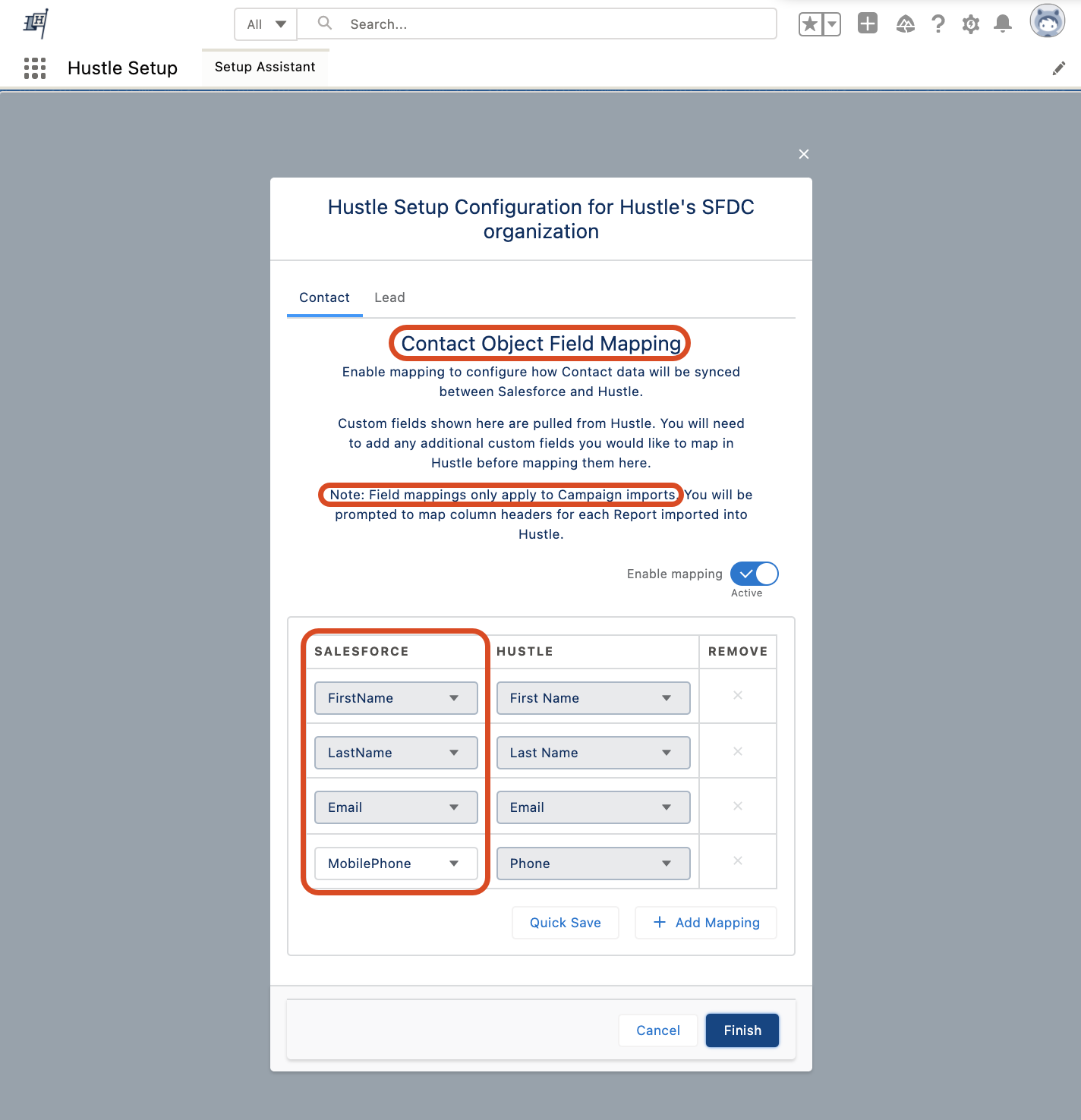Click the pencil edit page icon
This screenshot has width=1081, height=1120.
1059,69
